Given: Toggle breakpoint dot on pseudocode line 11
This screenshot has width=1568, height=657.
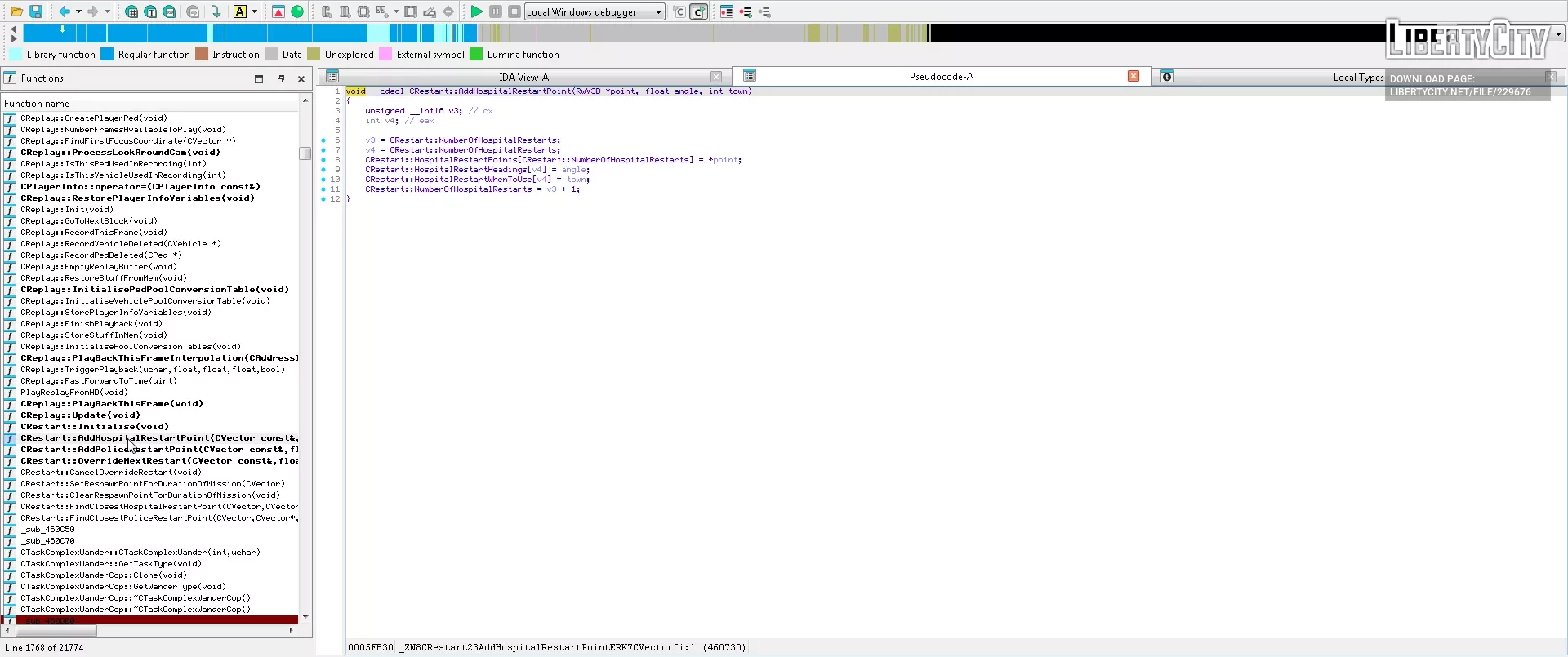Looking at the screenshot, I should click(x=323, y=189).
